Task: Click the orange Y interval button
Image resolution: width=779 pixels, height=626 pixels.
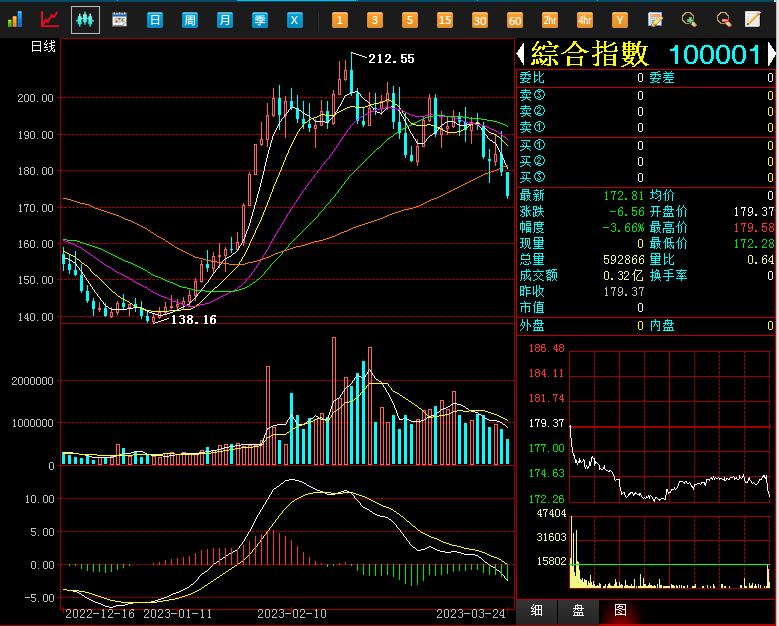Action: (x=620, y=20)
